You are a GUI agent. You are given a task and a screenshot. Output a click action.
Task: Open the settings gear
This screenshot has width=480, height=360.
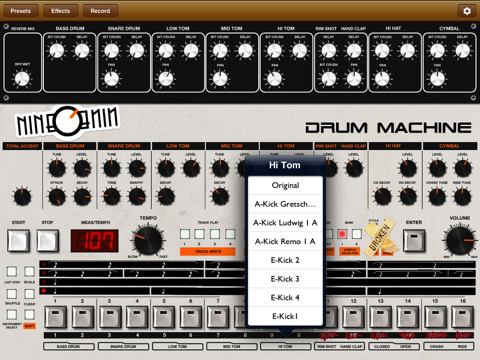(x=467, y=11)
